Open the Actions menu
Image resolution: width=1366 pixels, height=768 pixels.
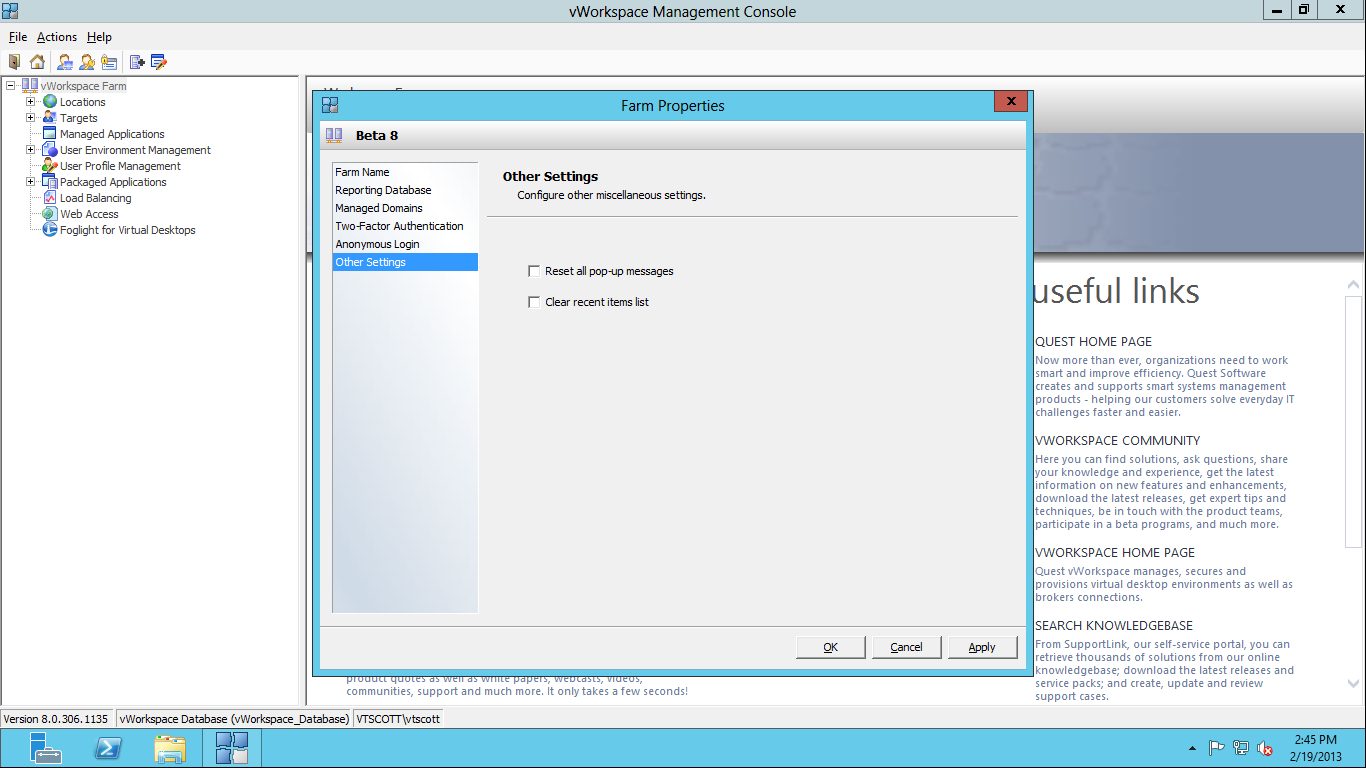[57, 37]
